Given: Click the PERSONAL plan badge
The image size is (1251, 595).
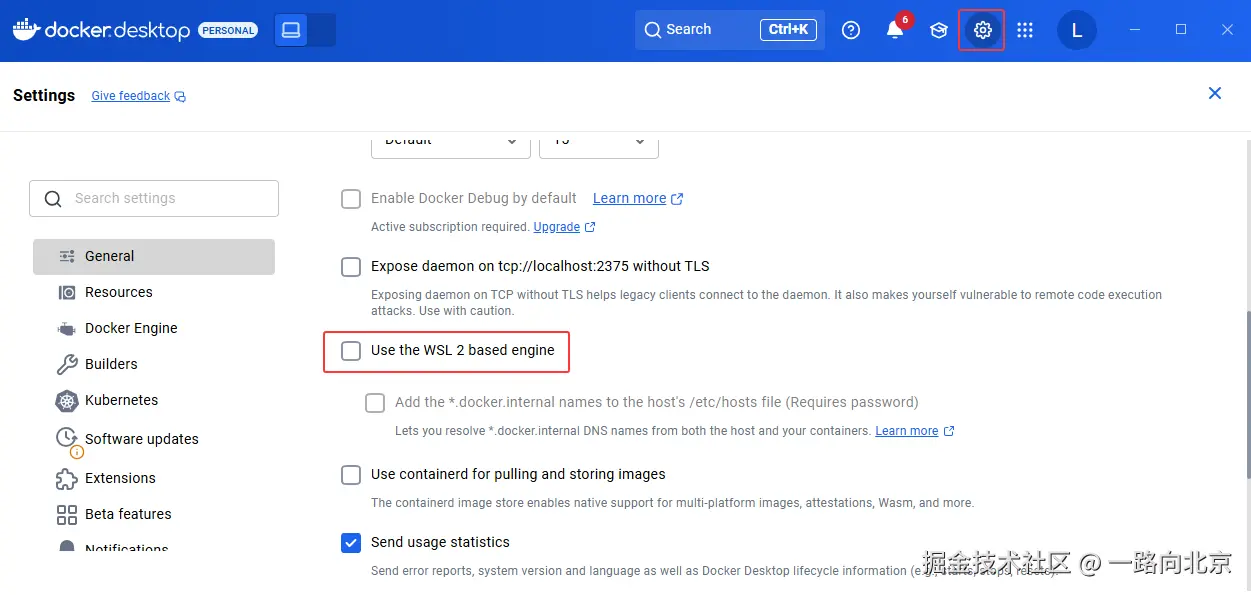Looking at the screenshot, I should 229,31.
